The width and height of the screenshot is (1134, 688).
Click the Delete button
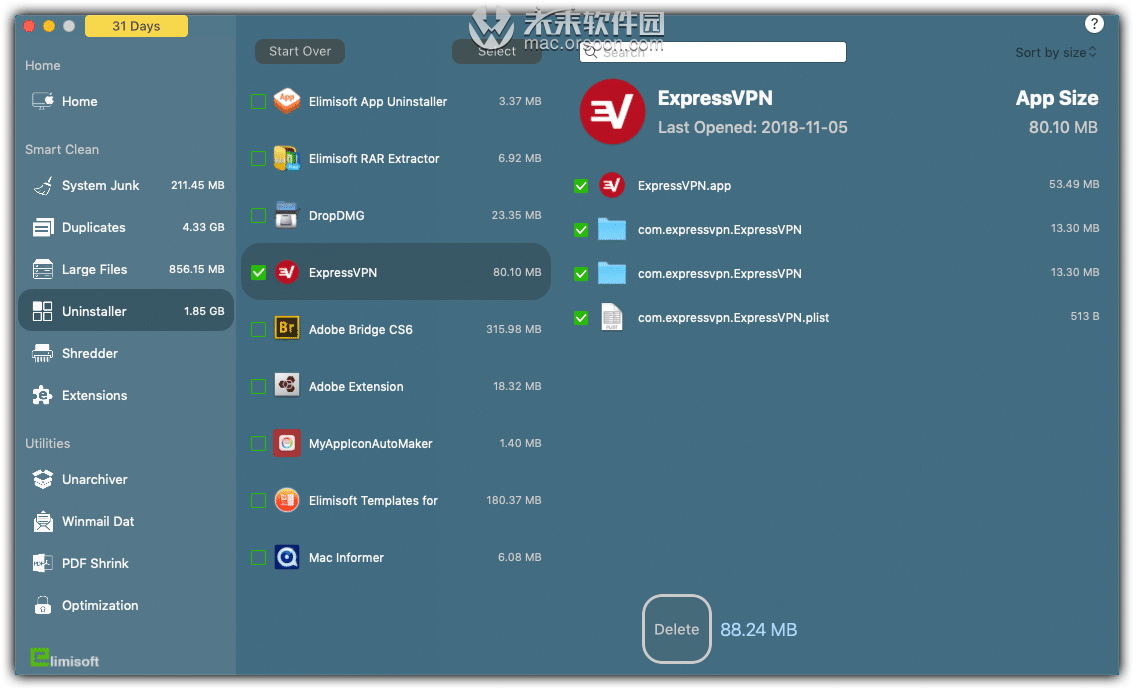click(677, 629)
